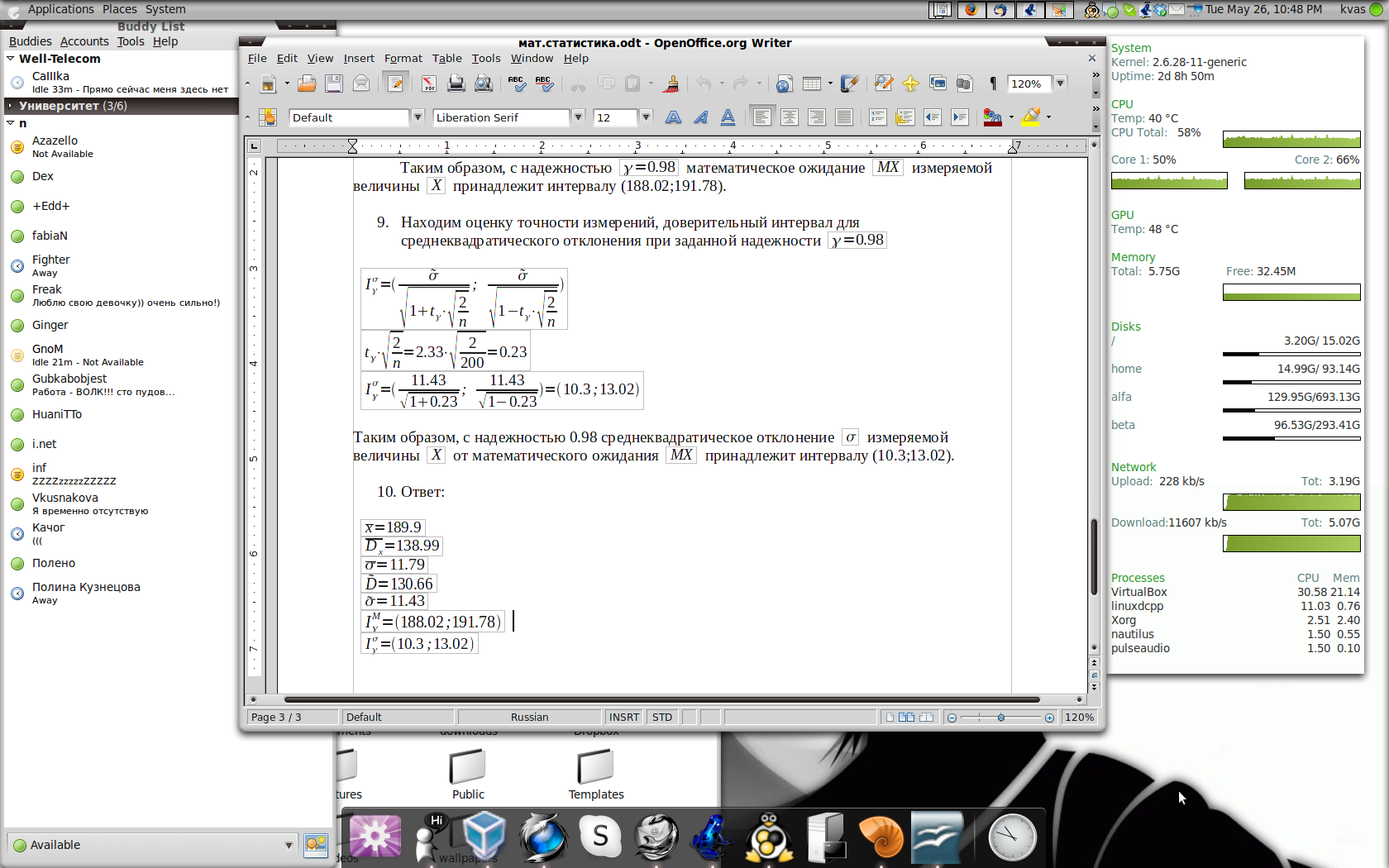The image size is (1389, 868).
Task: Show Draw Functions toolbar icon
Action: pos(849,83)
